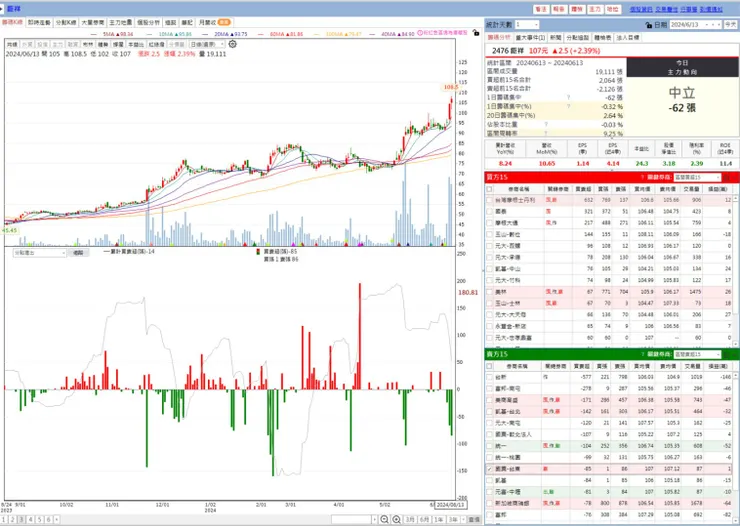This screenshot has width=740, height=526.
Task: Click the pink link right of 40MA legend
Action: pos(443,33)
